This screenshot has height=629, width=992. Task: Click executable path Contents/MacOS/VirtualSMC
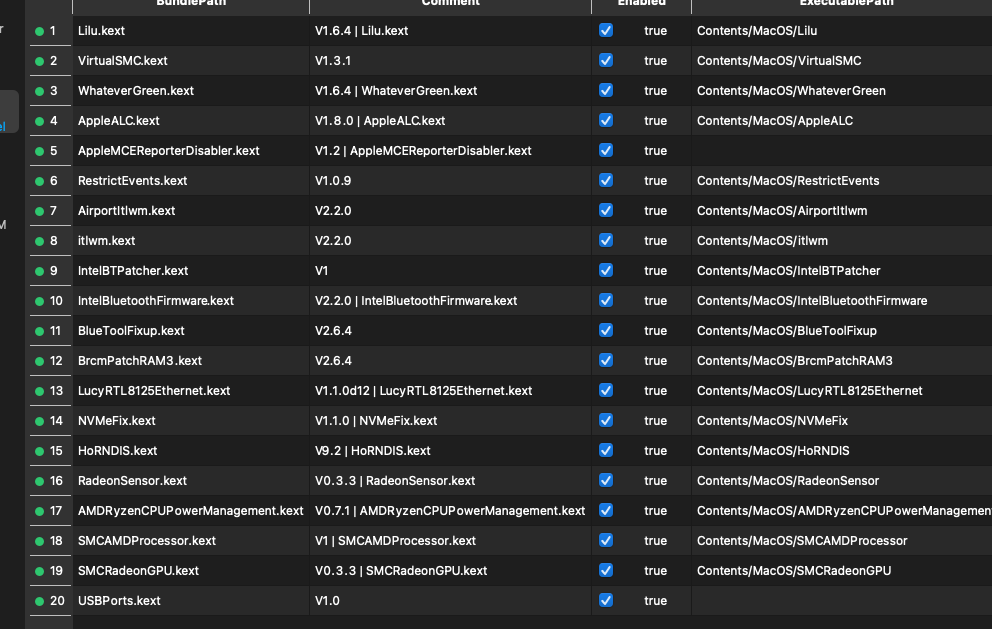point(779,60)
